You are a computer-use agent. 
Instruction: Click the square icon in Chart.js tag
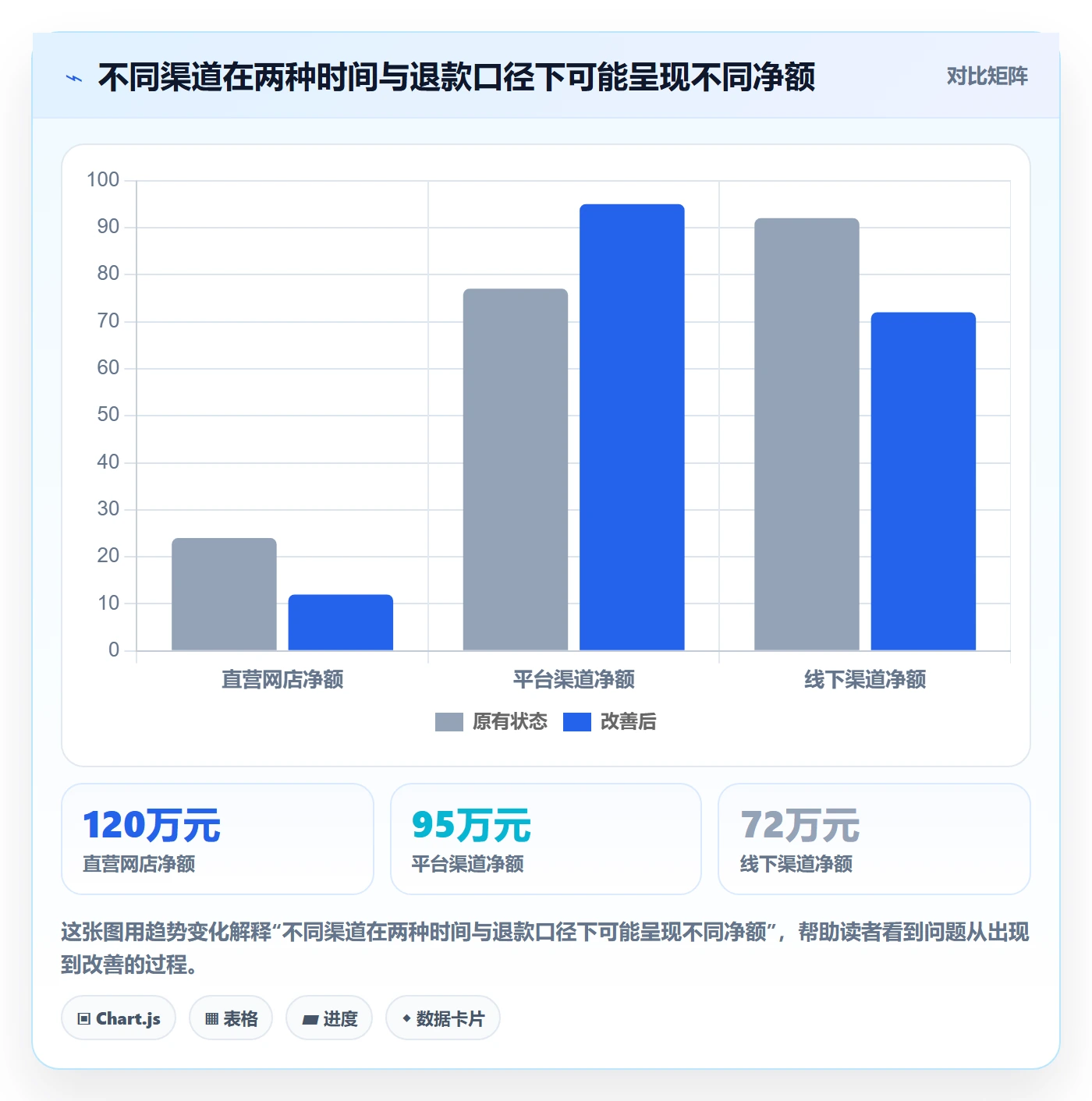[84, 1019]
